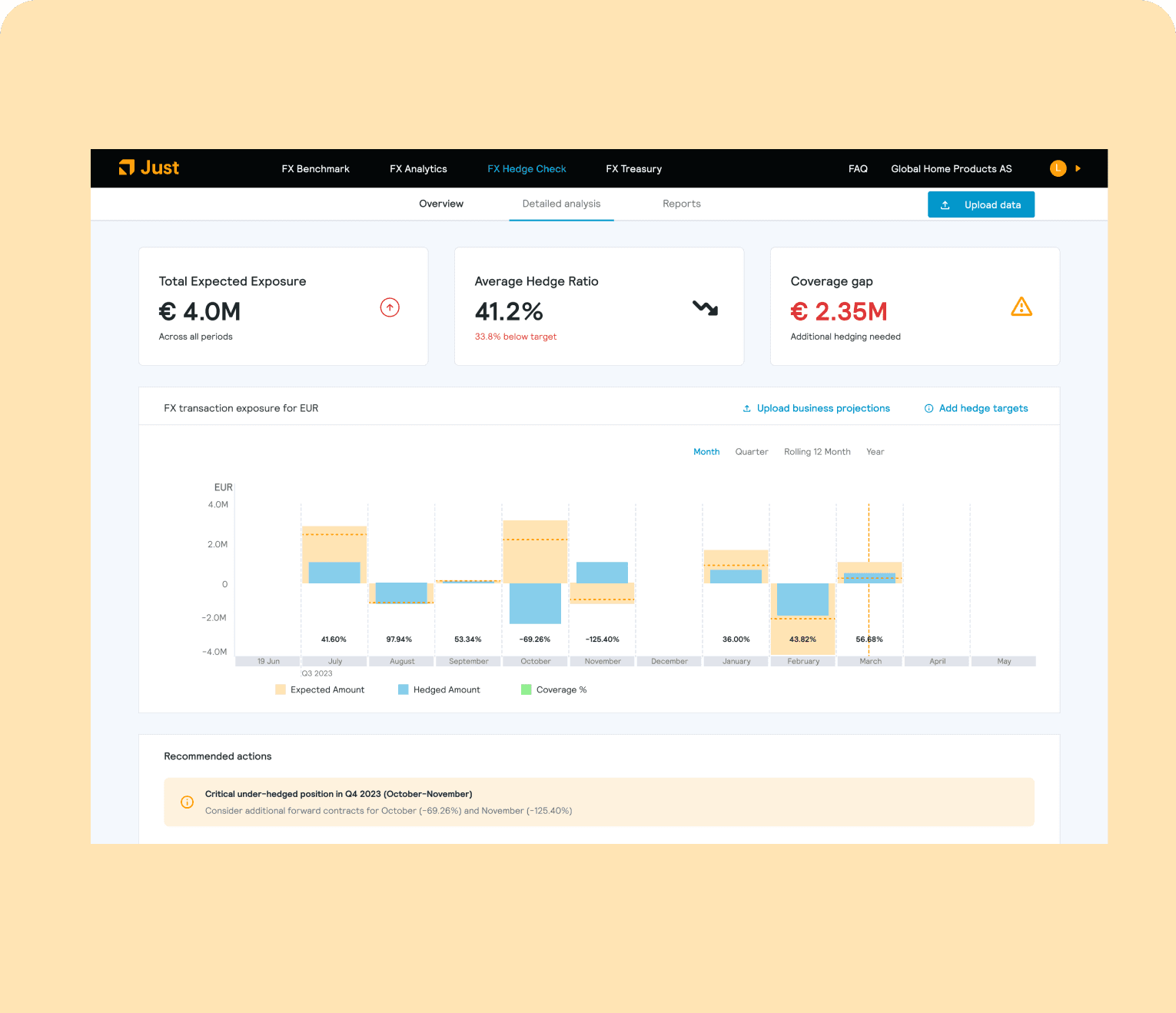
Task: Go to FX Treasury section
Action: [633, 168]
